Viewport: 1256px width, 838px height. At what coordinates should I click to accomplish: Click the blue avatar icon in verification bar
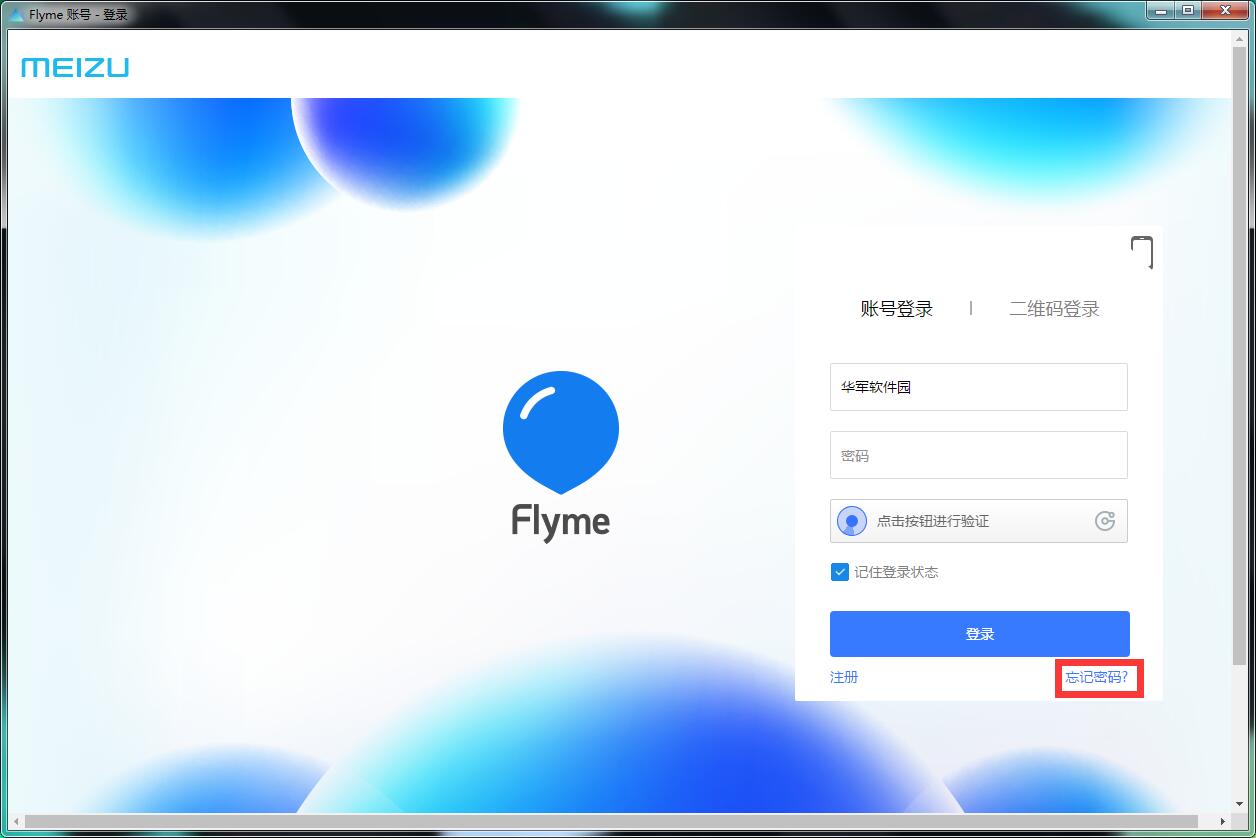click(851, 521)
